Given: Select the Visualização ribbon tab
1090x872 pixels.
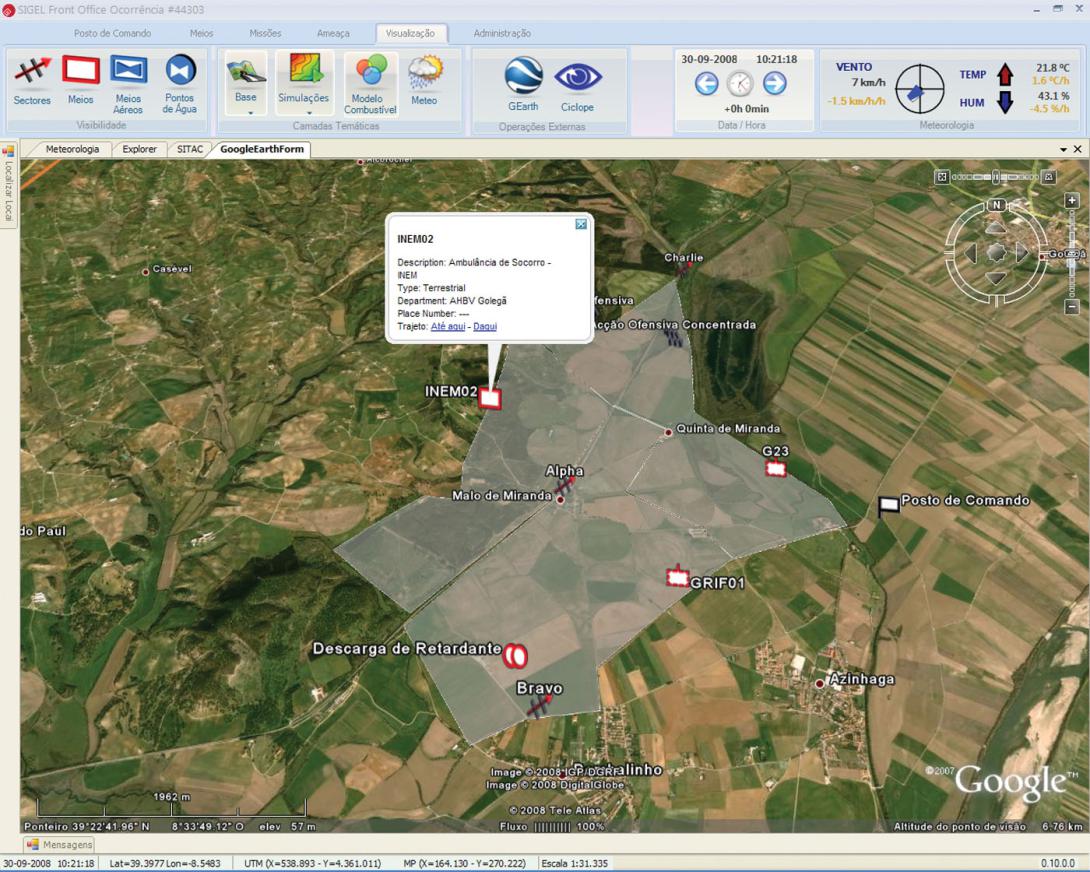Looking at the screenshot, I should pyautogui.click(x=410, y=33).
